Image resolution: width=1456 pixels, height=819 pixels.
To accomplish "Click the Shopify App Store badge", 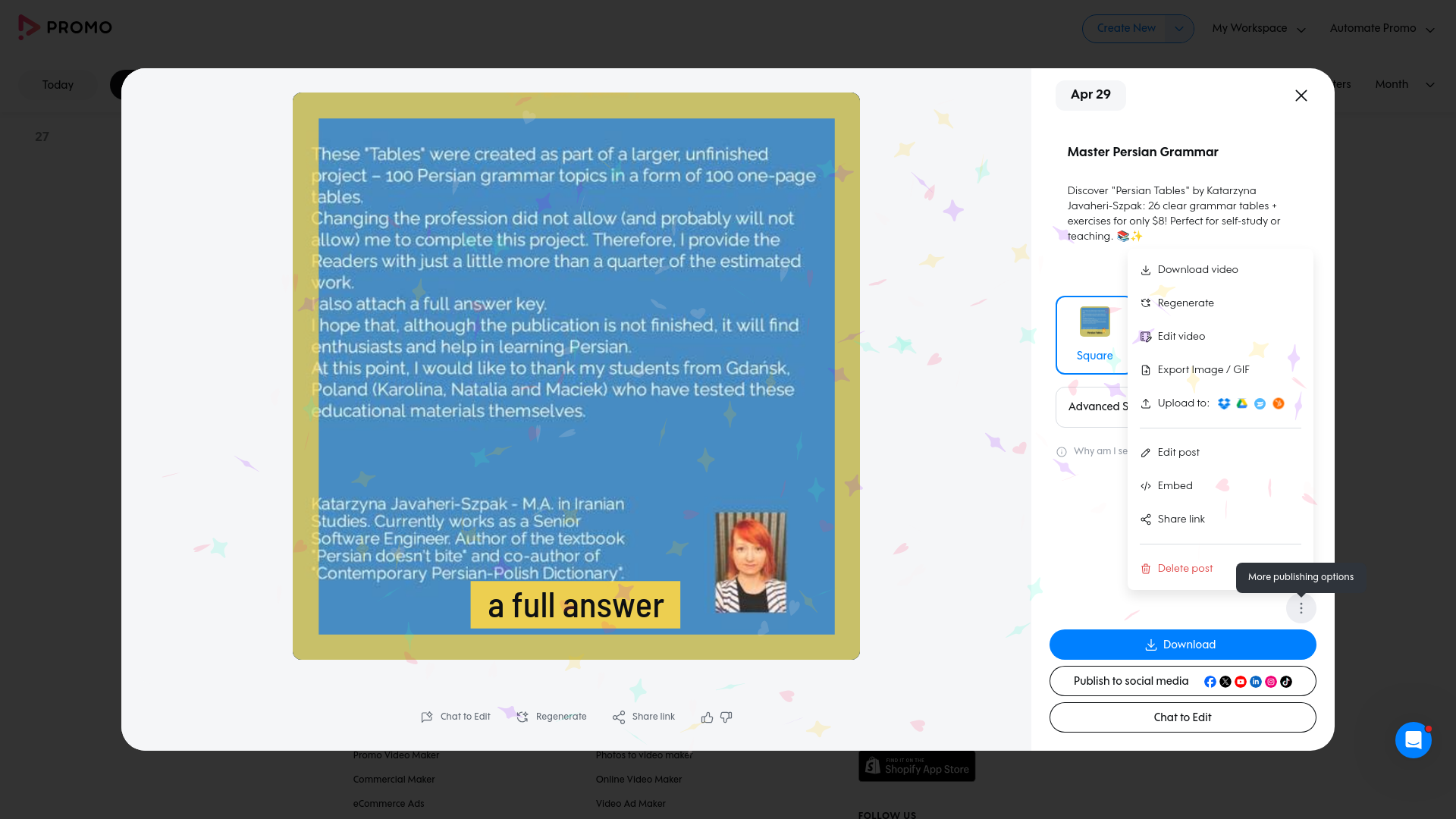I will click(917, 766).
